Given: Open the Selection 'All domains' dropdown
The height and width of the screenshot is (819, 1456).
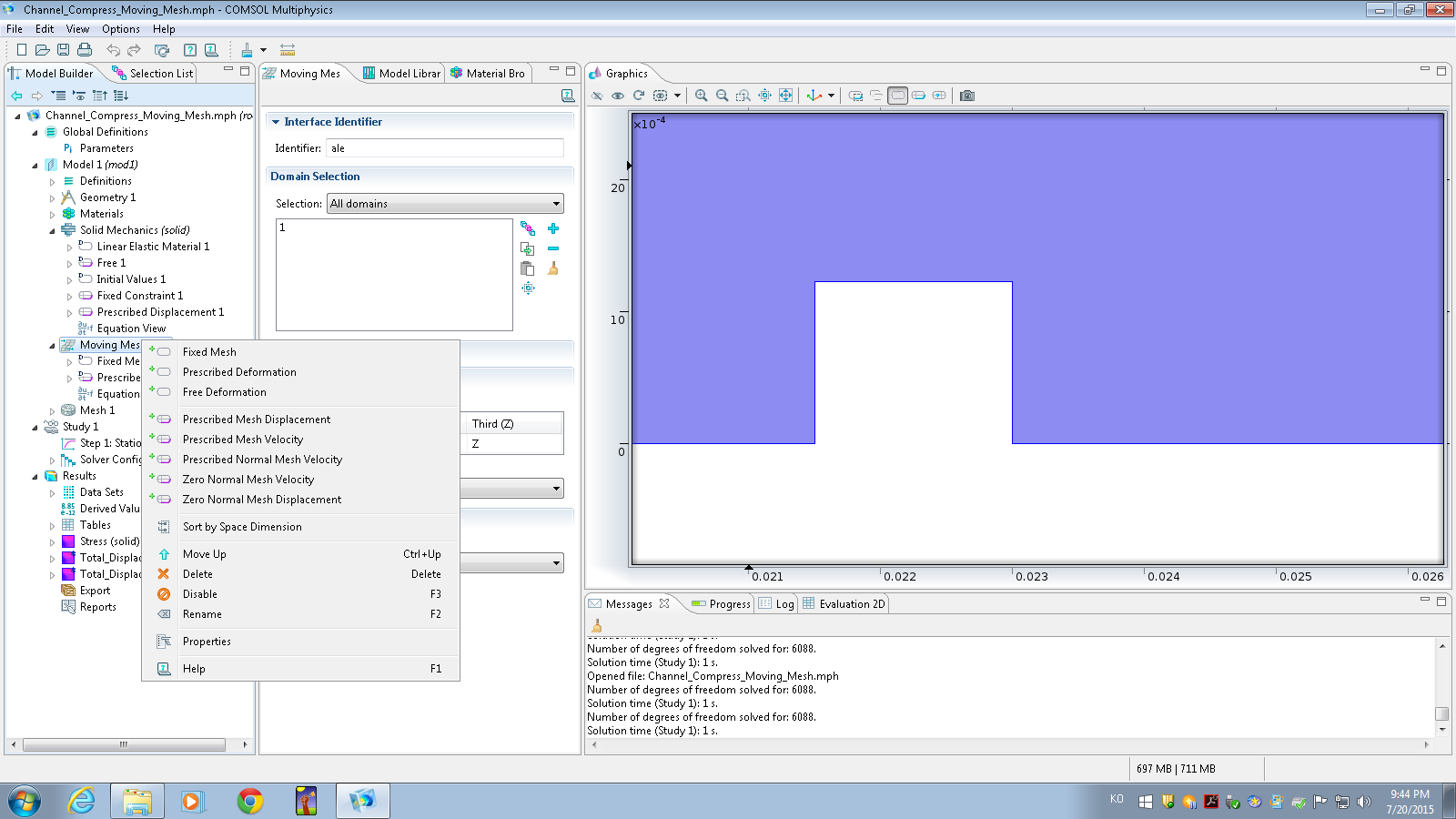Looking at the screenshot, I should click(445, 204).
